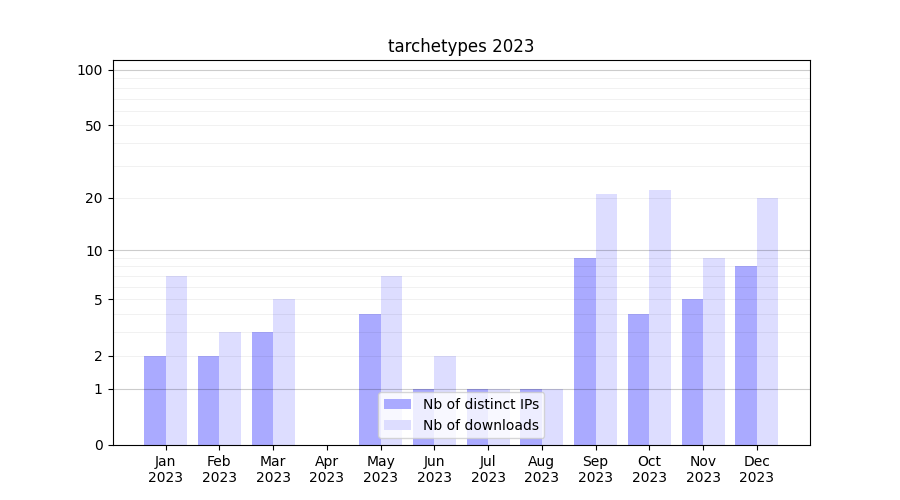Screen dimensions: 900x500
Task: Select the Dec 2023 distinct IPs bar
Action: (746, 355)
